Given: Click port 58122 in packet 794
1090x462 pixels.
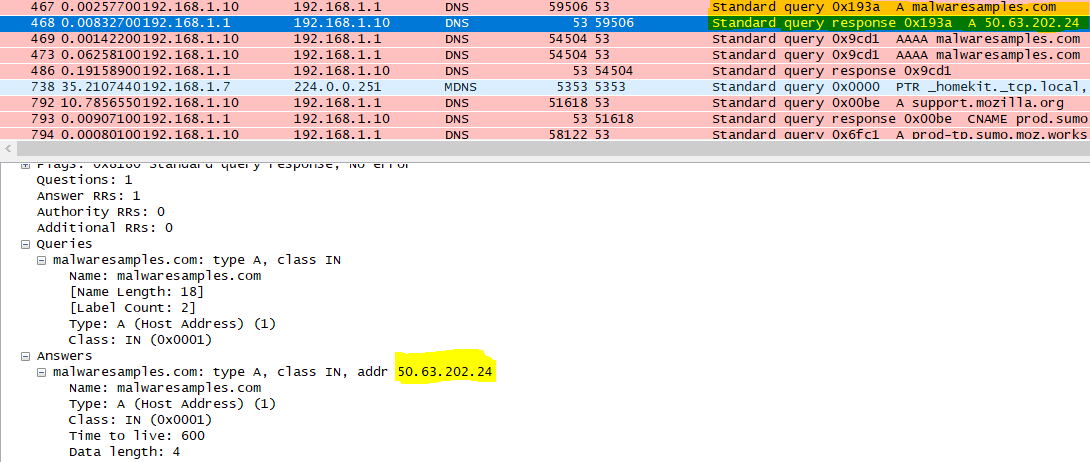Looking at the screenshot, I should [569, 134].
